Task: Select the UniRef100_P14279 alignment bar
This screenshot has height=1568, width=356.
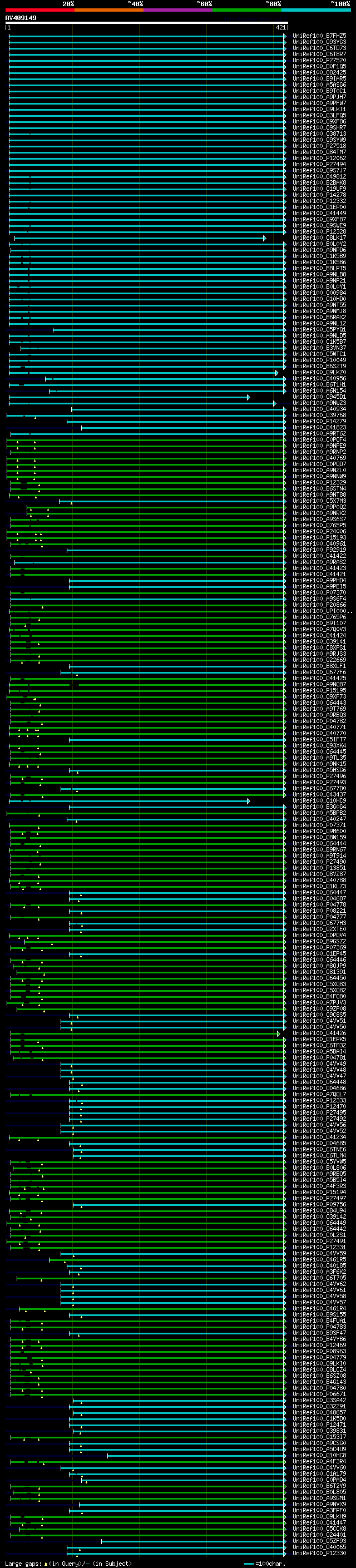Action: click(x=175, y=422)
